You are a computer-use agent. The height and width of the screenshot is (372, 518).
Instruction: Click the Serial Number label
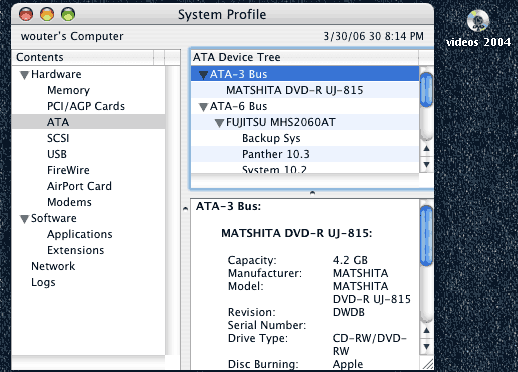pos(267,325)
